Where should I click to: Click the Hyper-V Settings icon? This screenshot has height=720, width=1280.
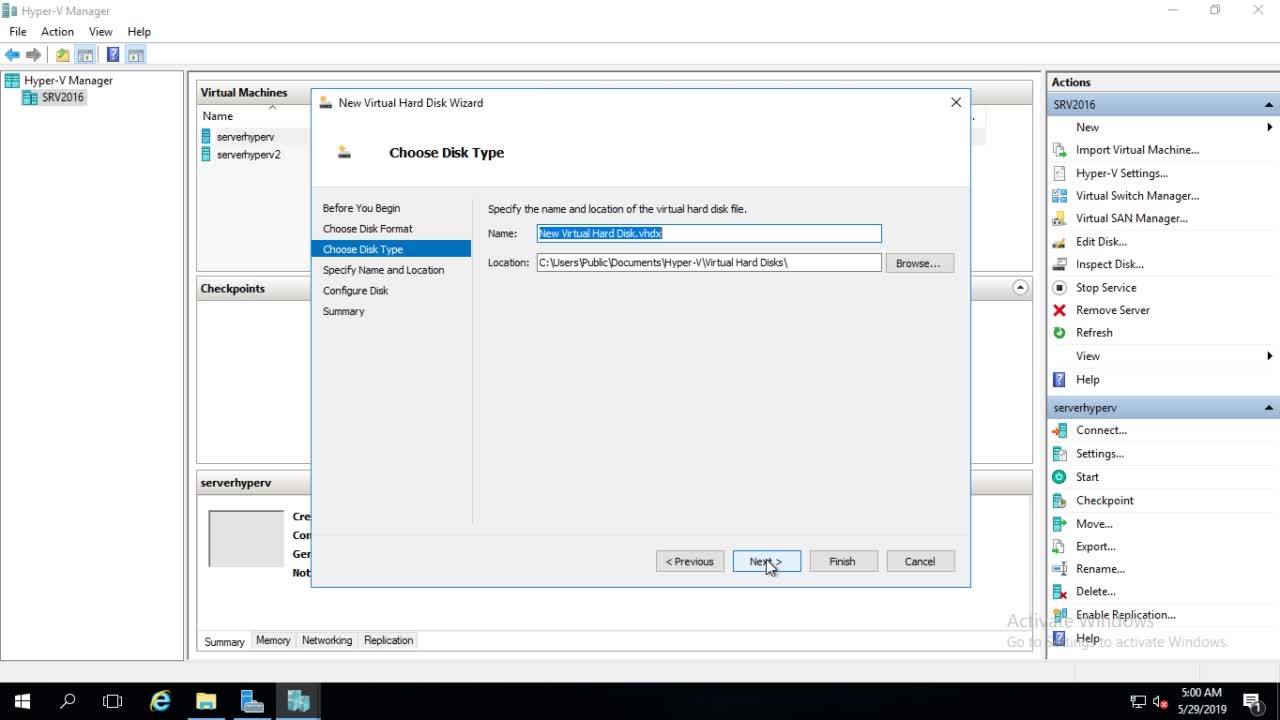(x=1059, y=173)
